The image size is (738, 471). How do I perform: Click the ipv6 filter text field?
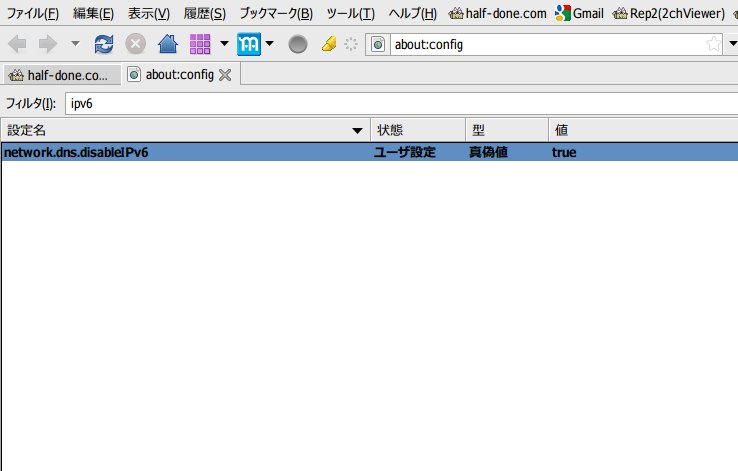pyautogui.click(x=401, y=104)
